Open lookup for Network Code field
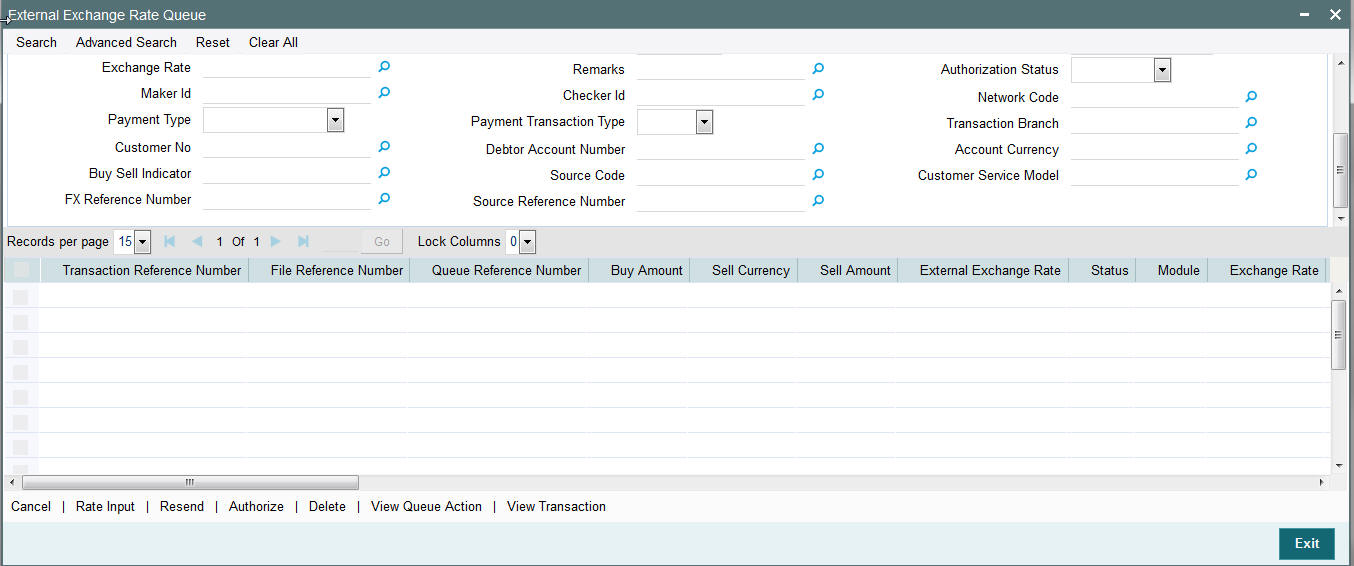Screen dimensions: 1354x566 tap(1251, 96)
